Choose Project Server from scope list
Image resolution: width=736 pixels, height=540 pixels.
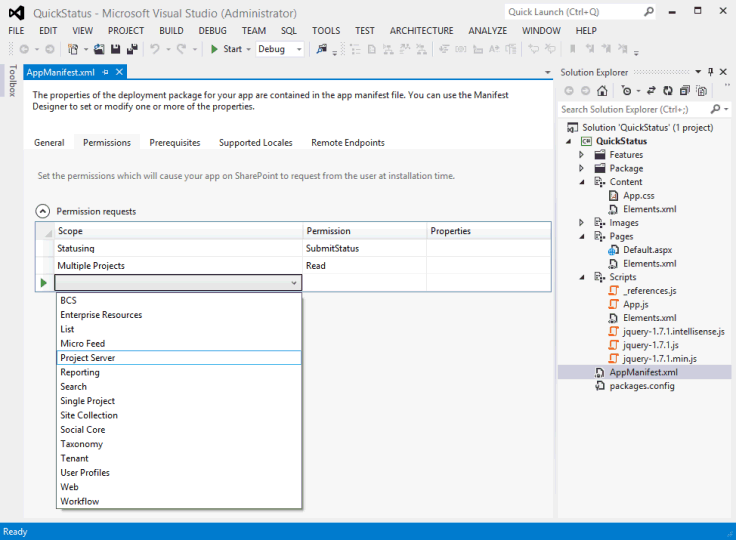88,358
